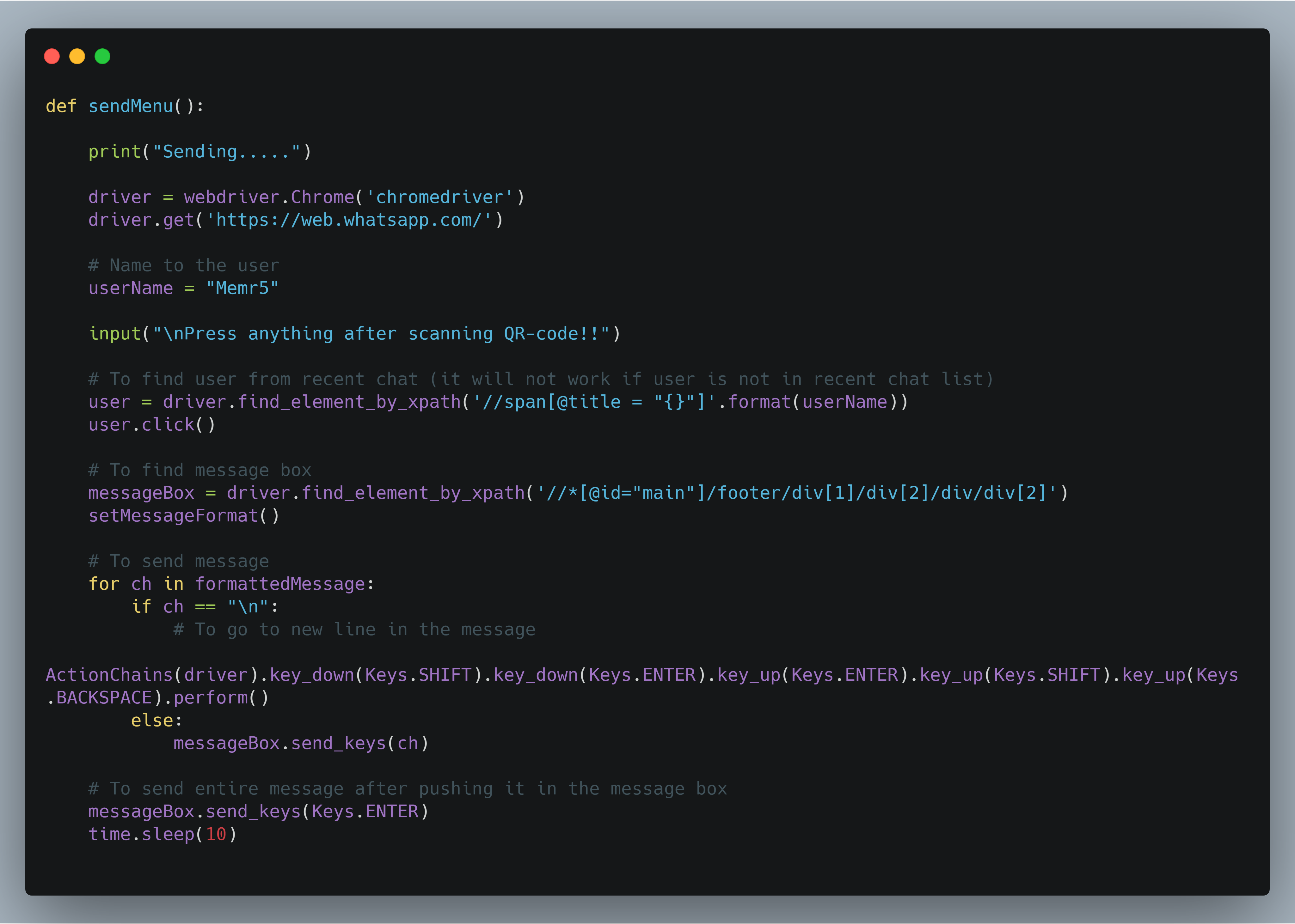This screenshot has height=924, width=1295.
Task: Click the input Press anything after scanning line
Action: [x=355, y=334]
